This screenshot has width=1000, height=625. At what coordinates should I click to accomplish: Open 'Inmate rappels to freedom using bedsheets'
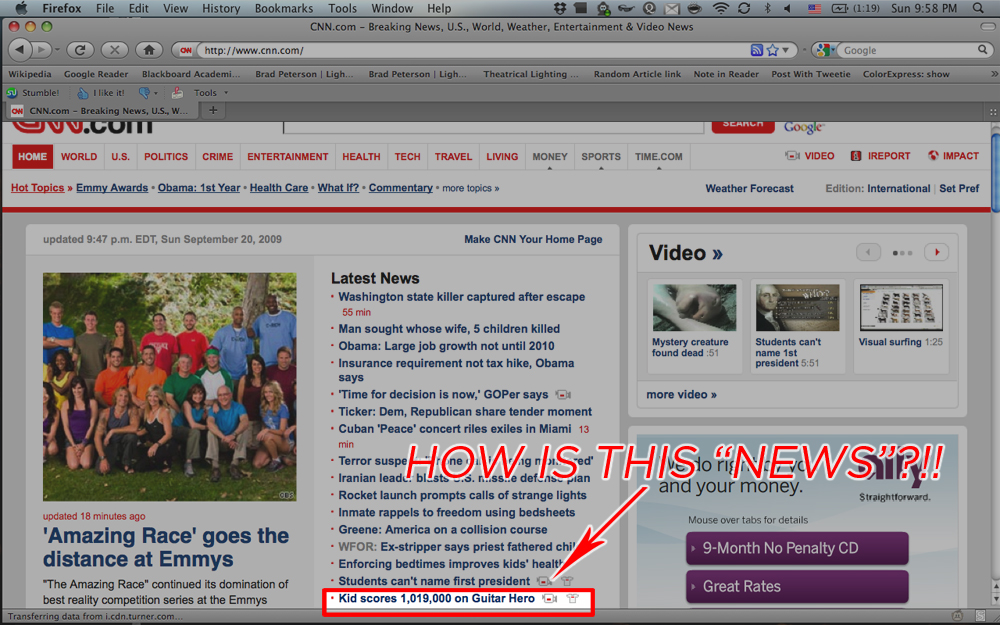[456, 512]
